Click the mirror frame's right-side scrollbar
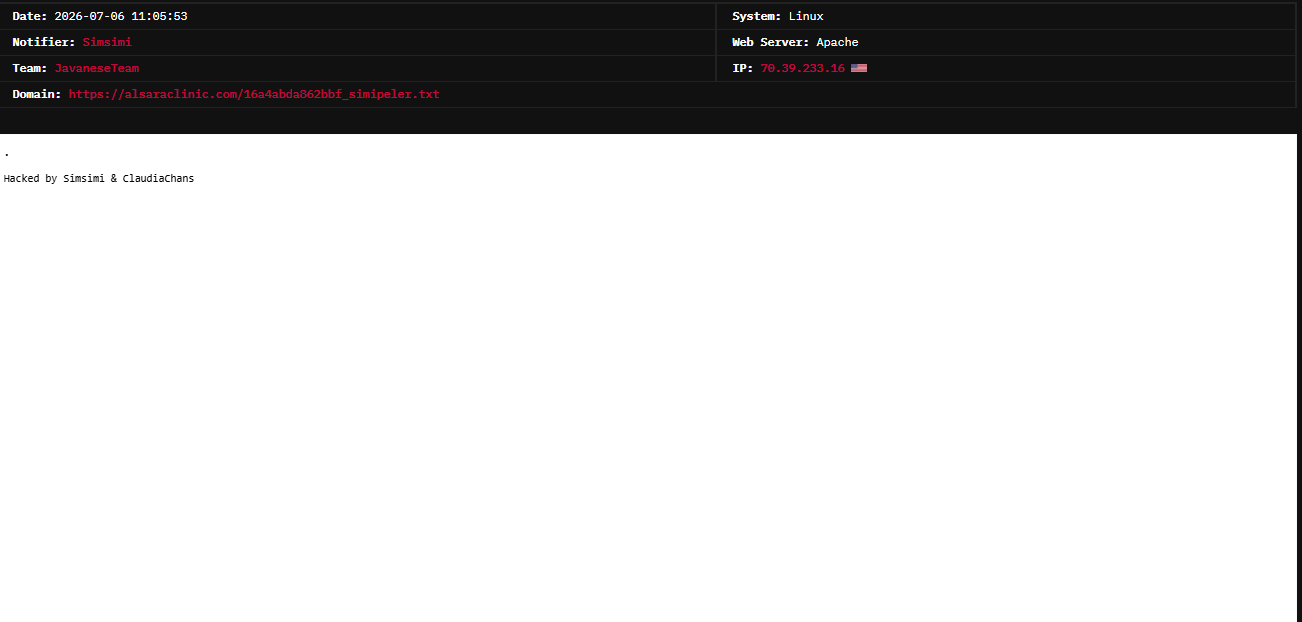 pos(1299,378)
